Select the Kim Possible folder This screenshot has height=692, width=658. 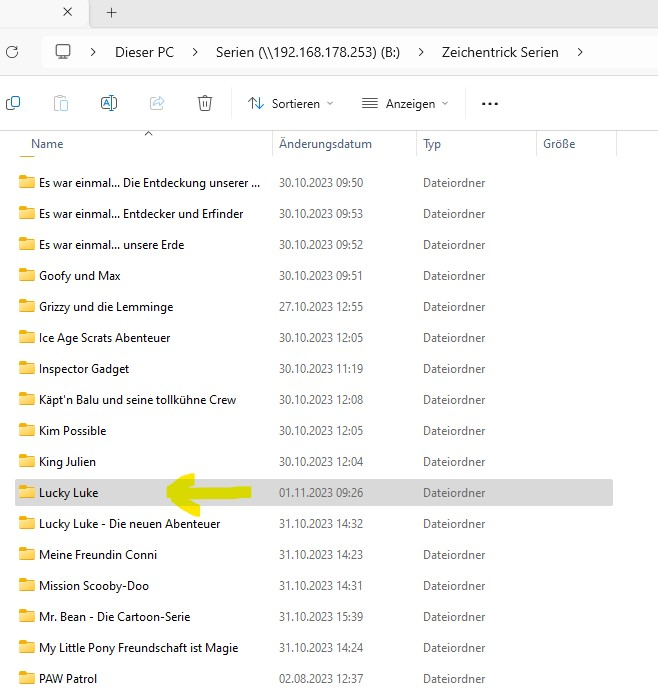[72, 431]
